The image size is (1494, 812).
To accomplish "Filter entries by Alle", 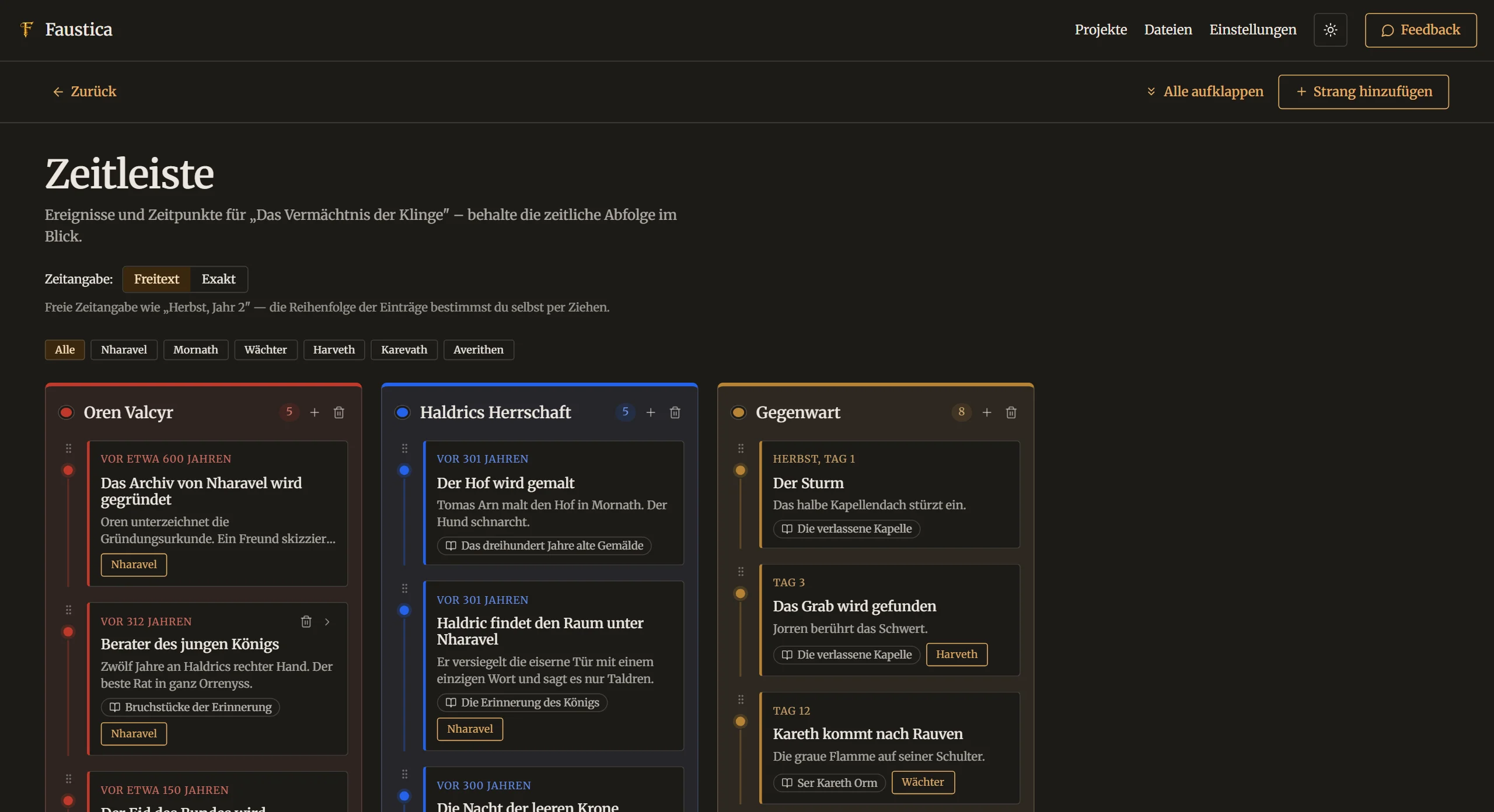I will coord(65,349).
